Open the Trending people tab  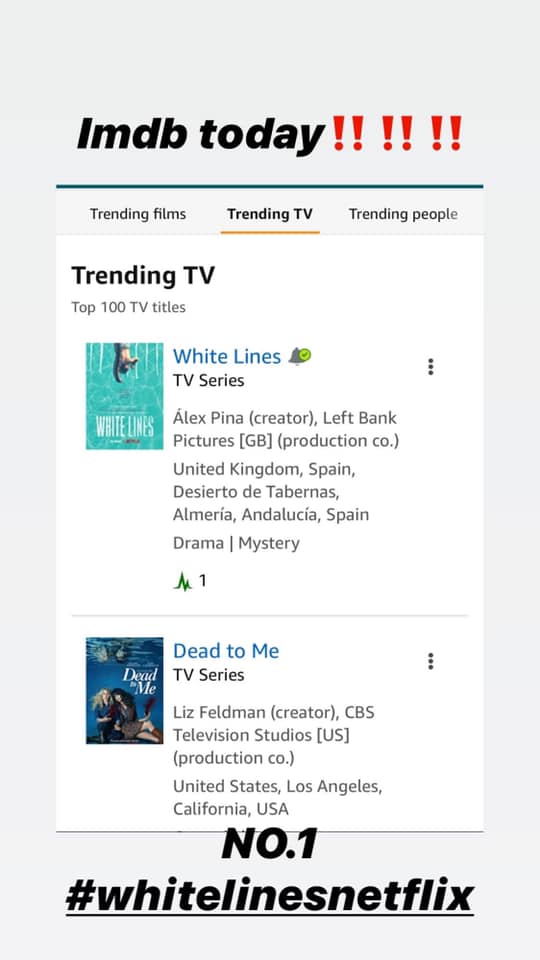tap(403, 214)
